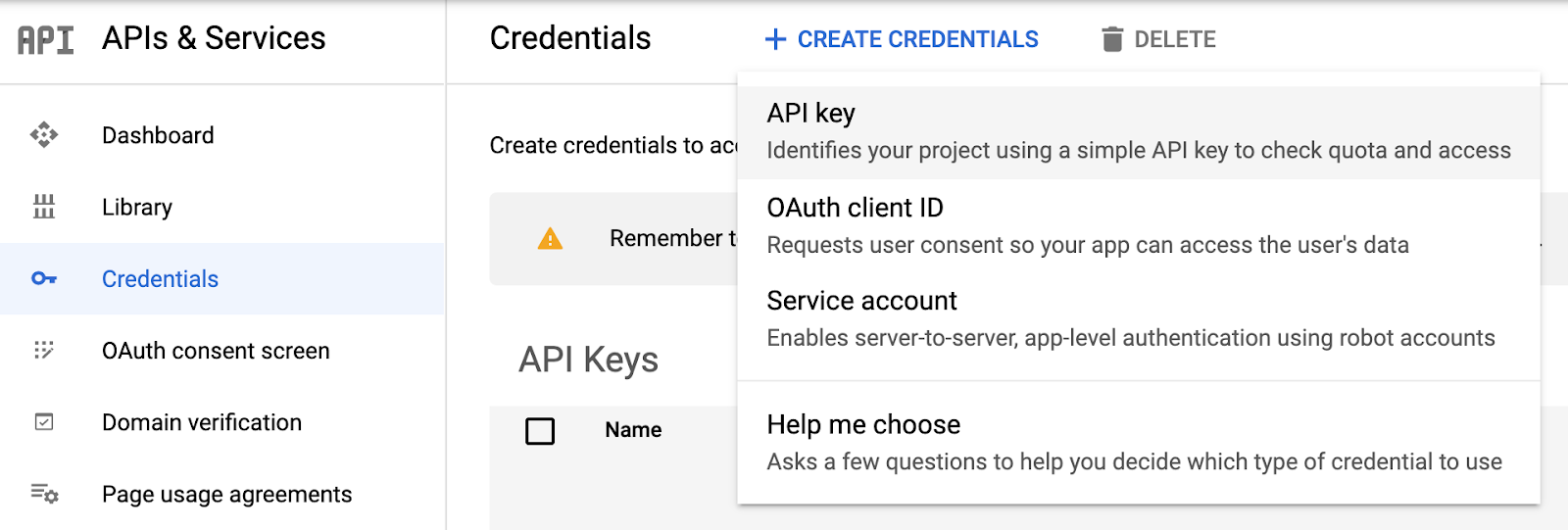This screenshot has width=1568, height=530.
Task: Click the Page usage agreements icon
Action: (x=44, y=494)
